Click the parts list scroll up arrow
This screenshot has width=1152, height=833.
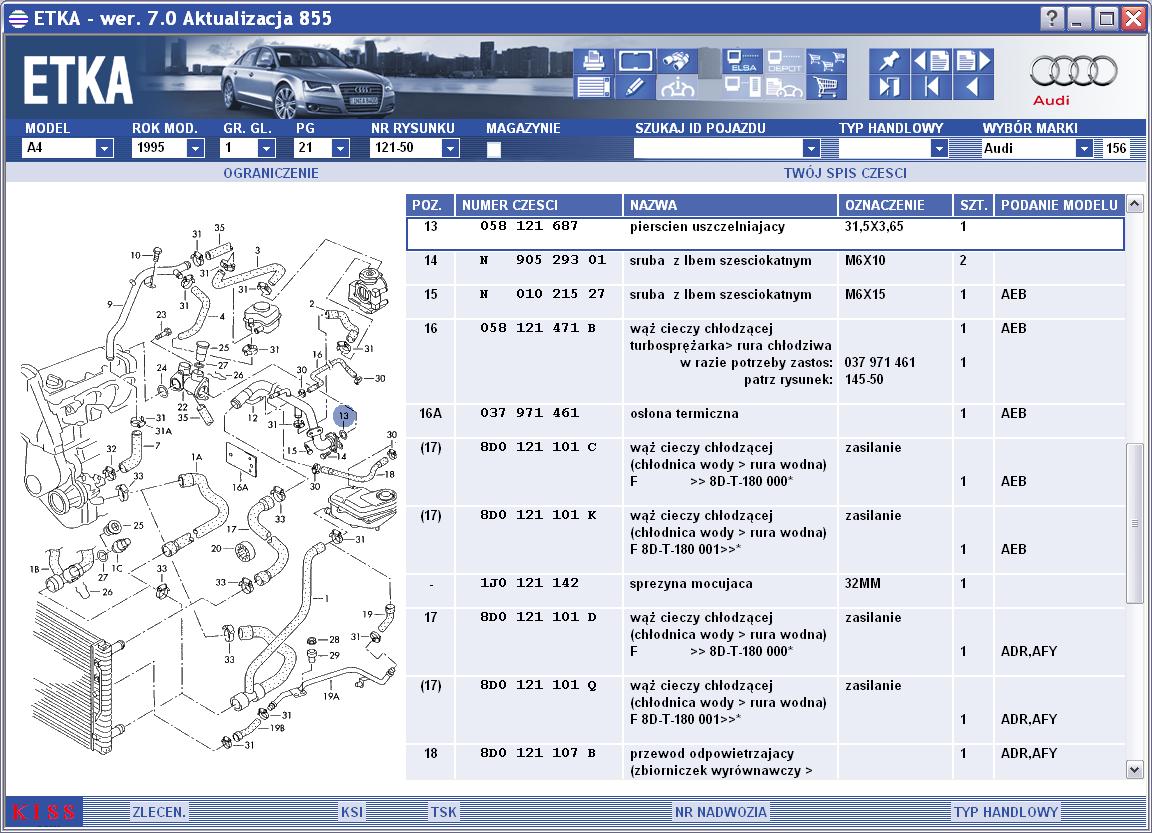click(1134, 203)
